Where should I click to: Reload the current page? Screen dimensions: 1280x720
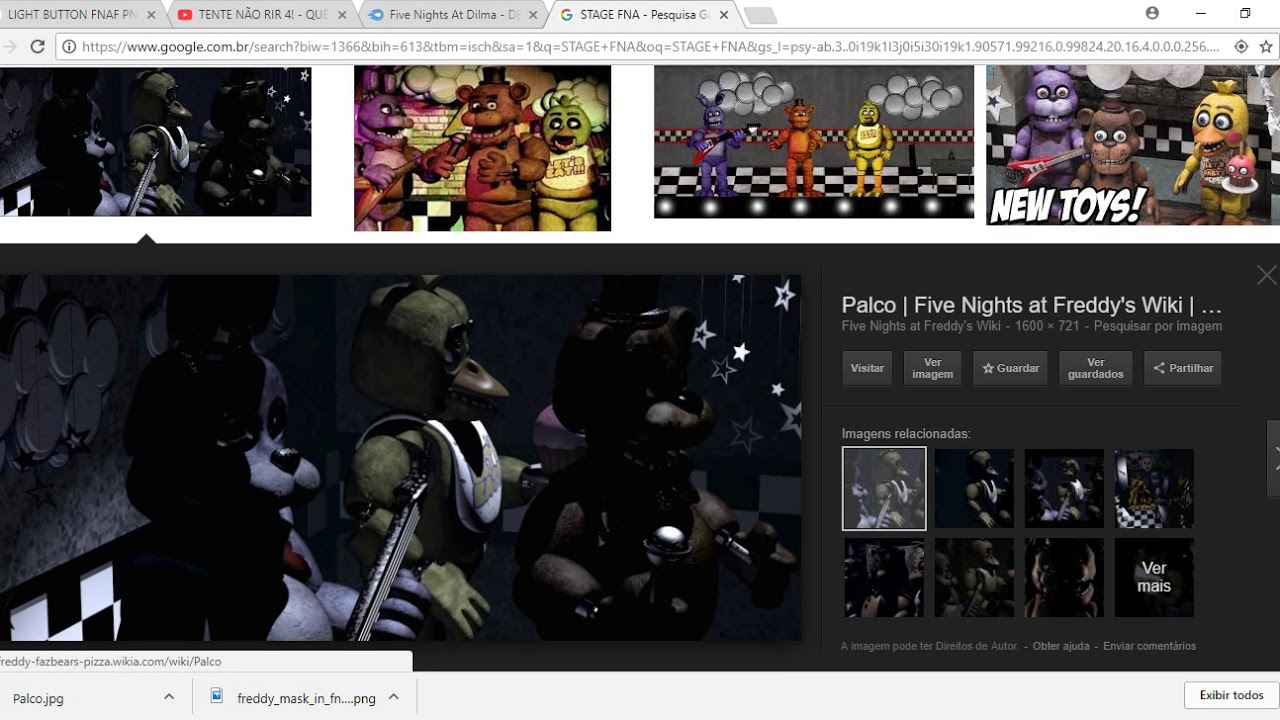point(37,46)
